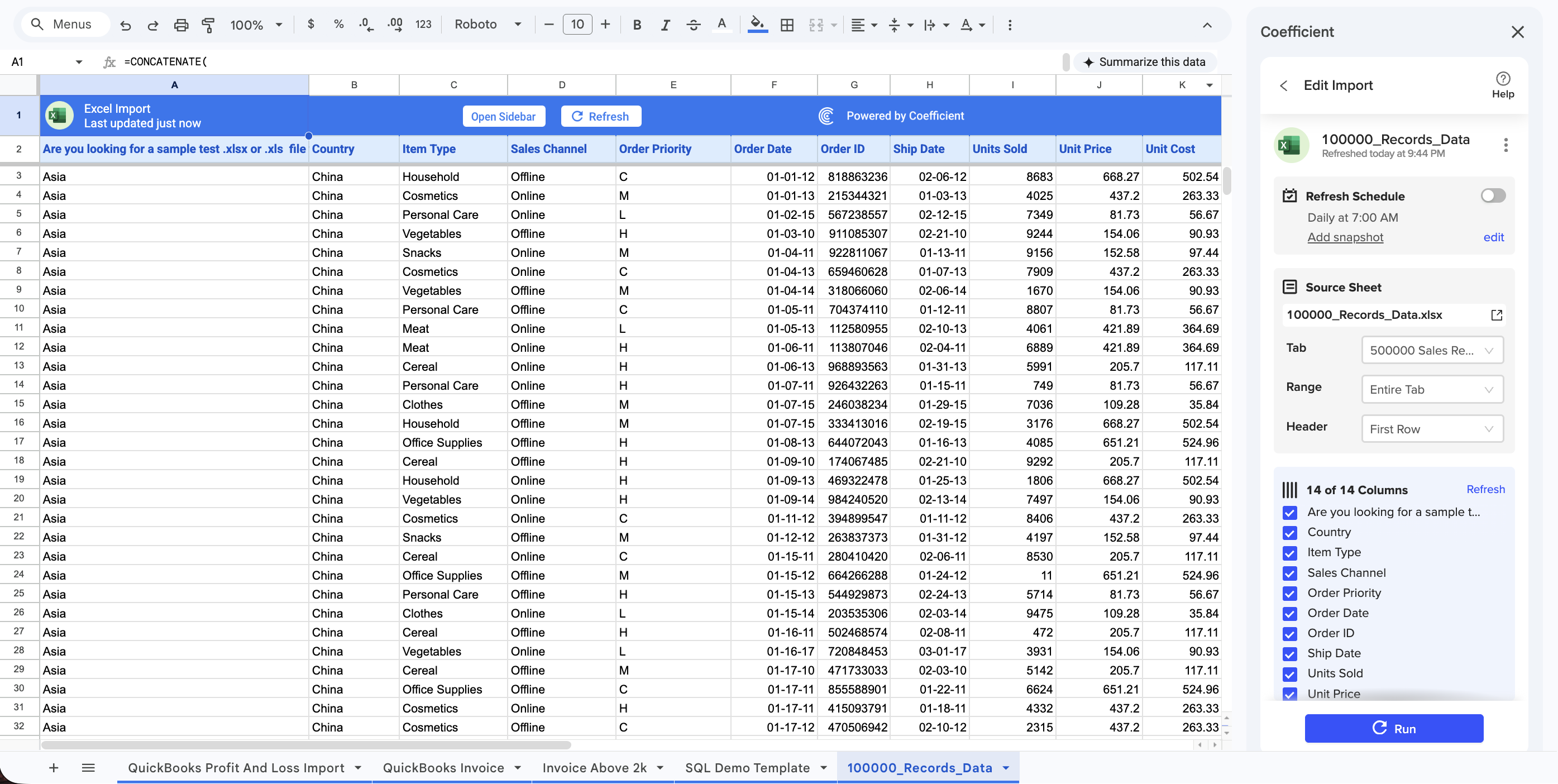Apply strikethrough formatting

point(693,25)
